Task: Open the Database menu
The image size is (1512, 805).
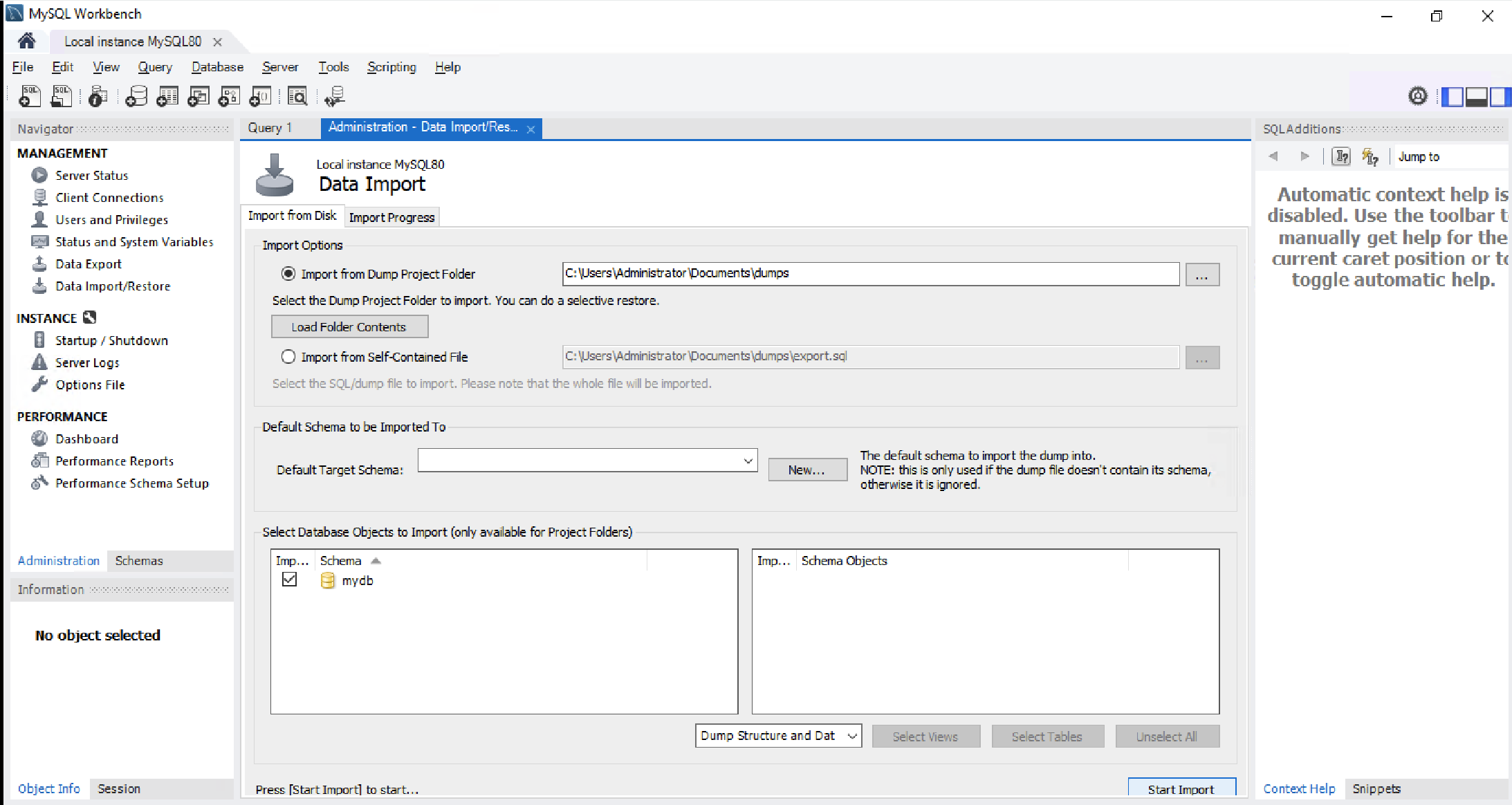Action: coord(217,67)
